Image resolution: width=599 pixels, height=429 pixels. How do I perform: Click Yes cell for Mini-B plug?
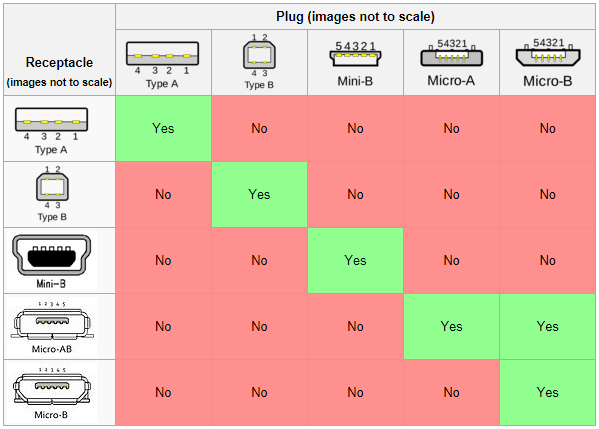355,261
